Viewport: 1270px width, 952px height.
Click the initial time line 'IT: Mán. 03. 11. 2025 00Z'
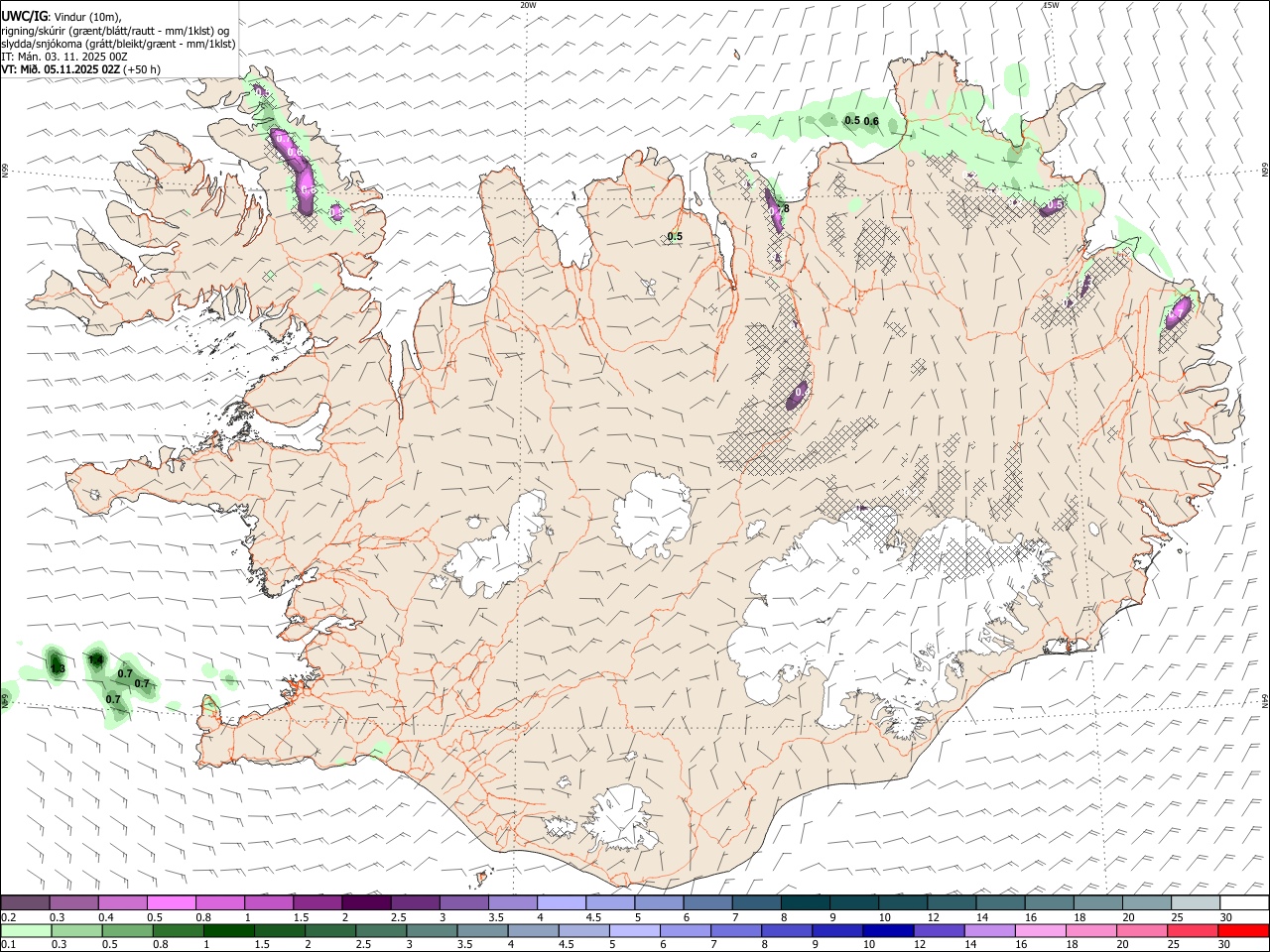point(64,57)
